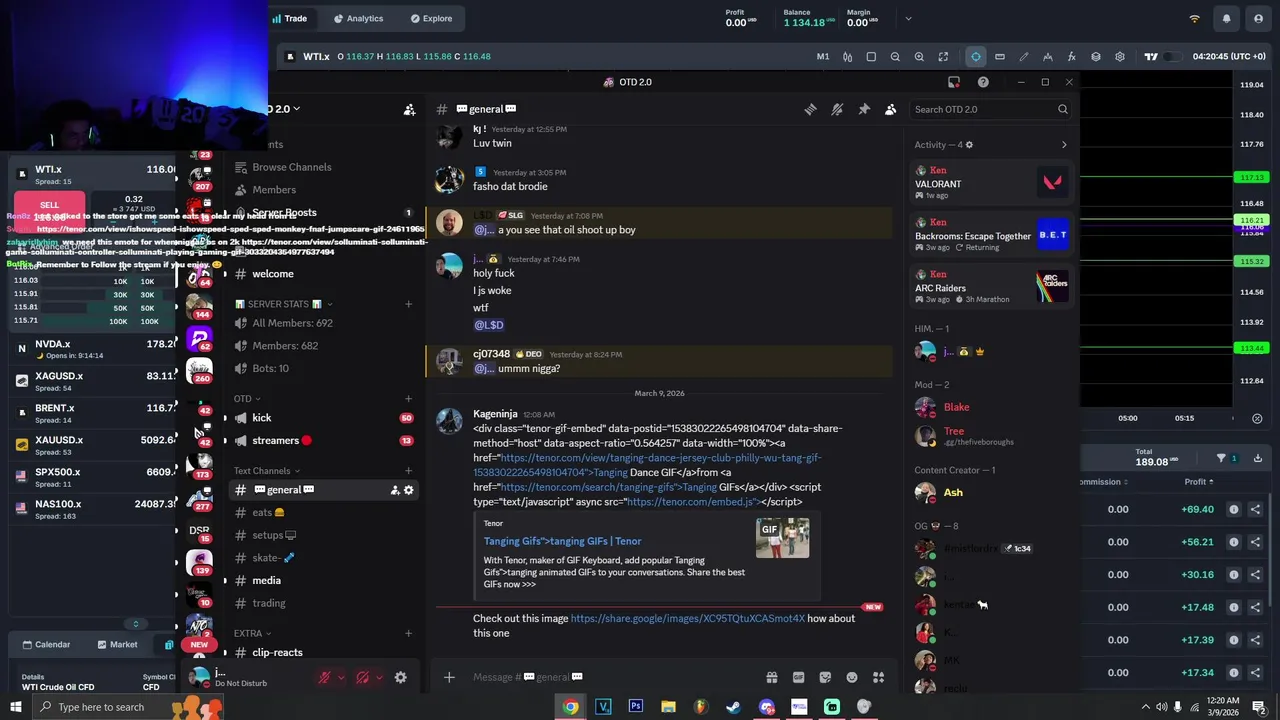
Task: Click the muted notification bell in Discord header
Action: pos(837,109)
